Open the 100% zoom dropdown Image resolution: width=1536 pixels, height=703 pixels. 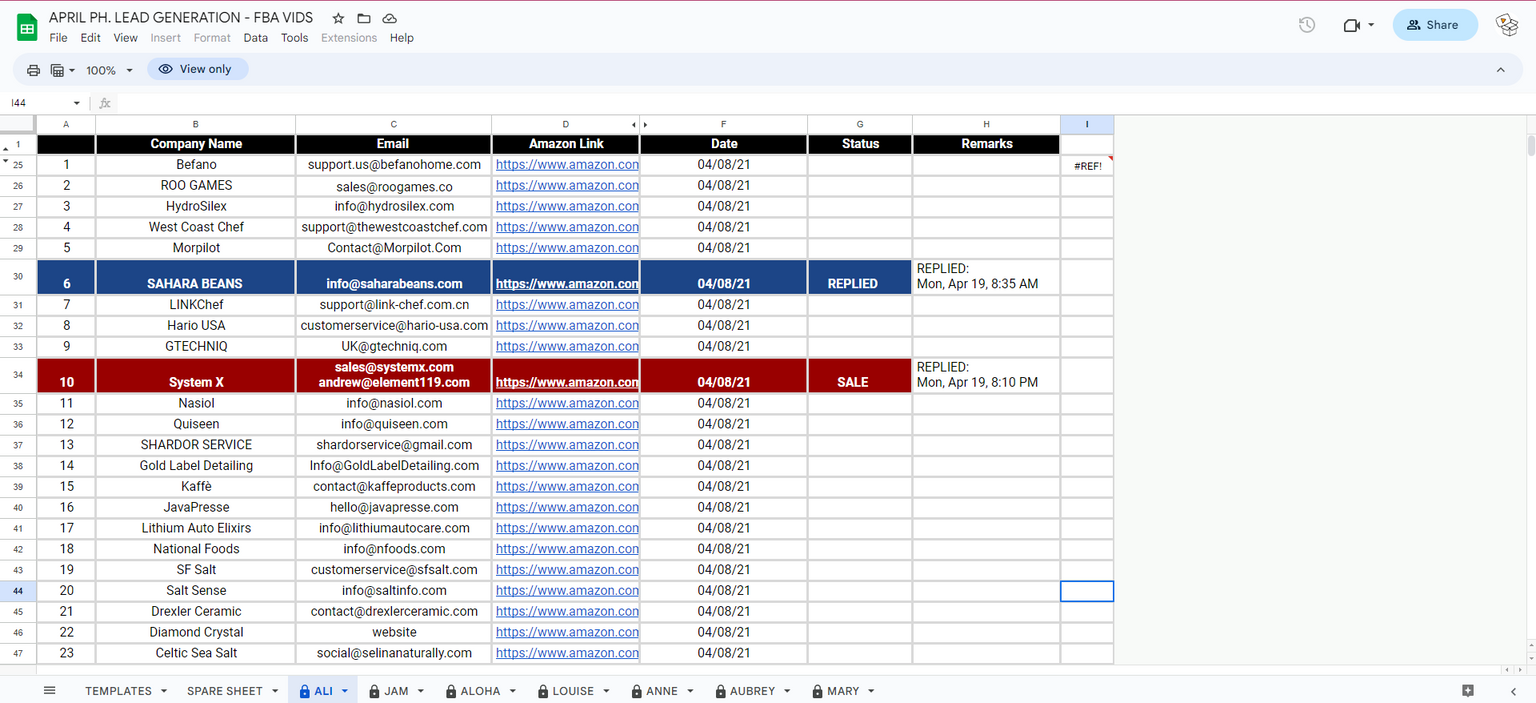(109, 70)
